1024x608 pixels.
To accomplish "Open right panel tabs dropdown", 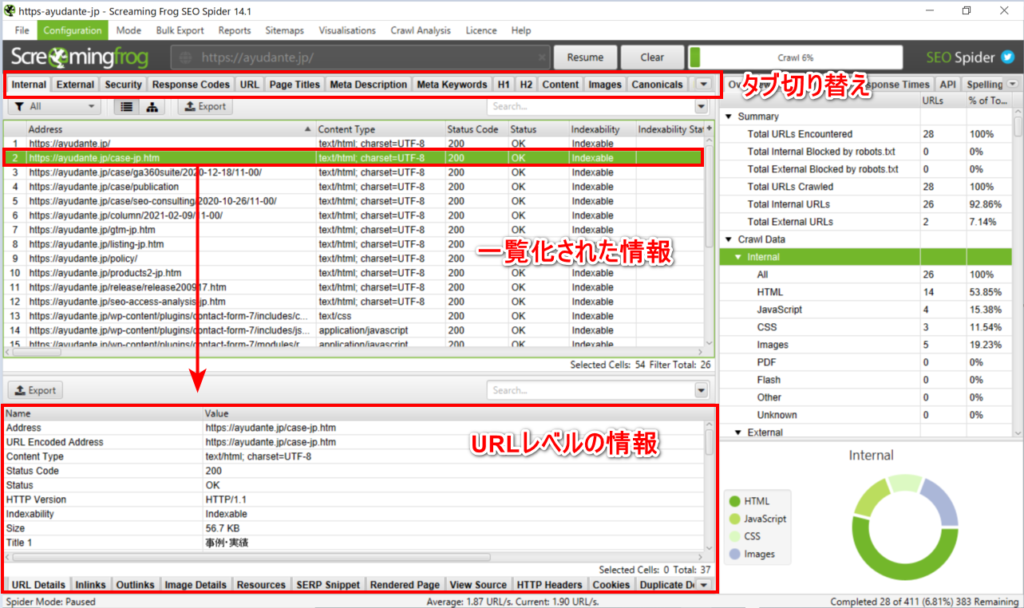I will click(1013, 84).
